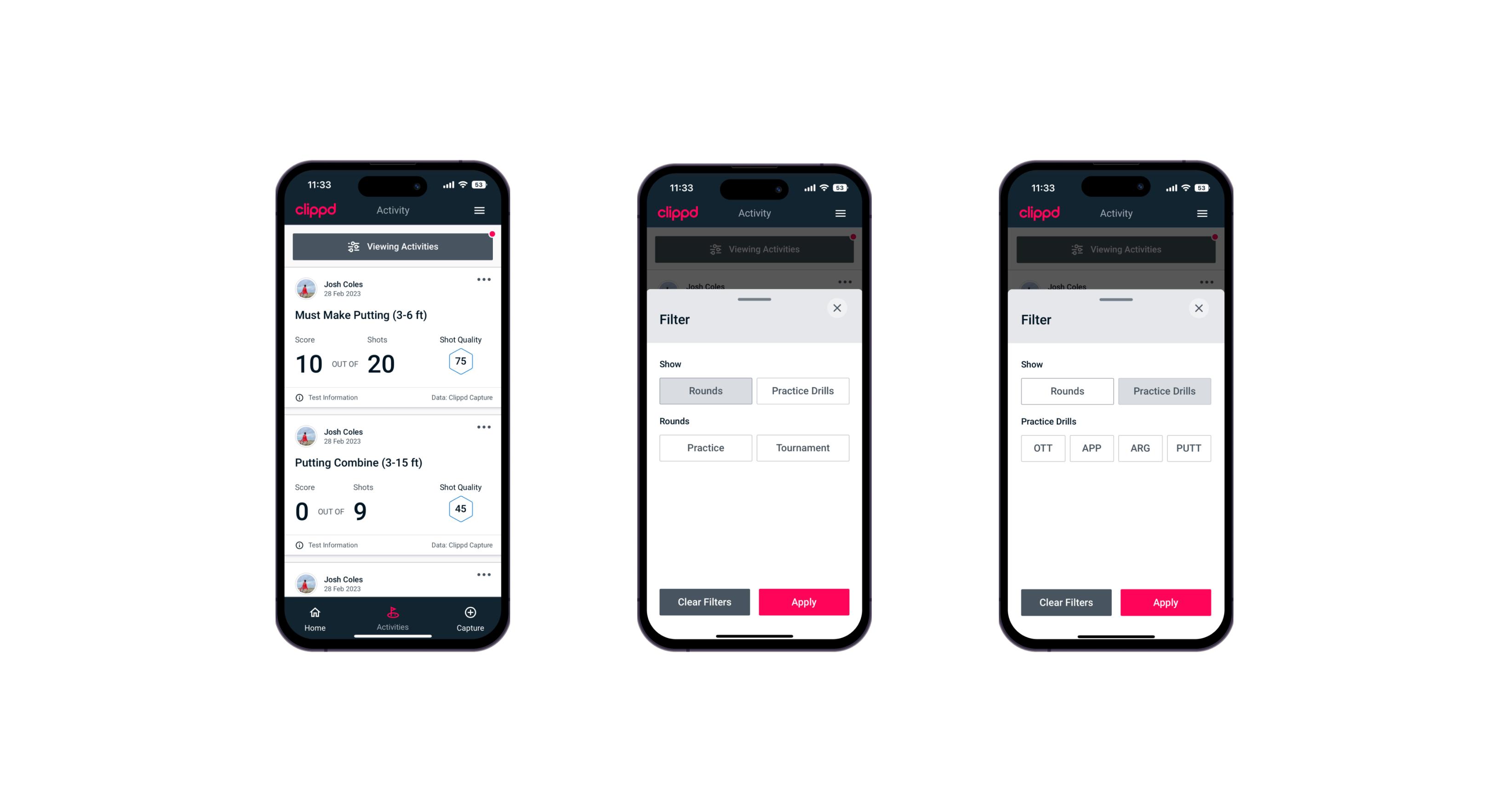Tap the Capture tab icon
This screenshot has height=812, width=1509.
click(x=470, y=613)
